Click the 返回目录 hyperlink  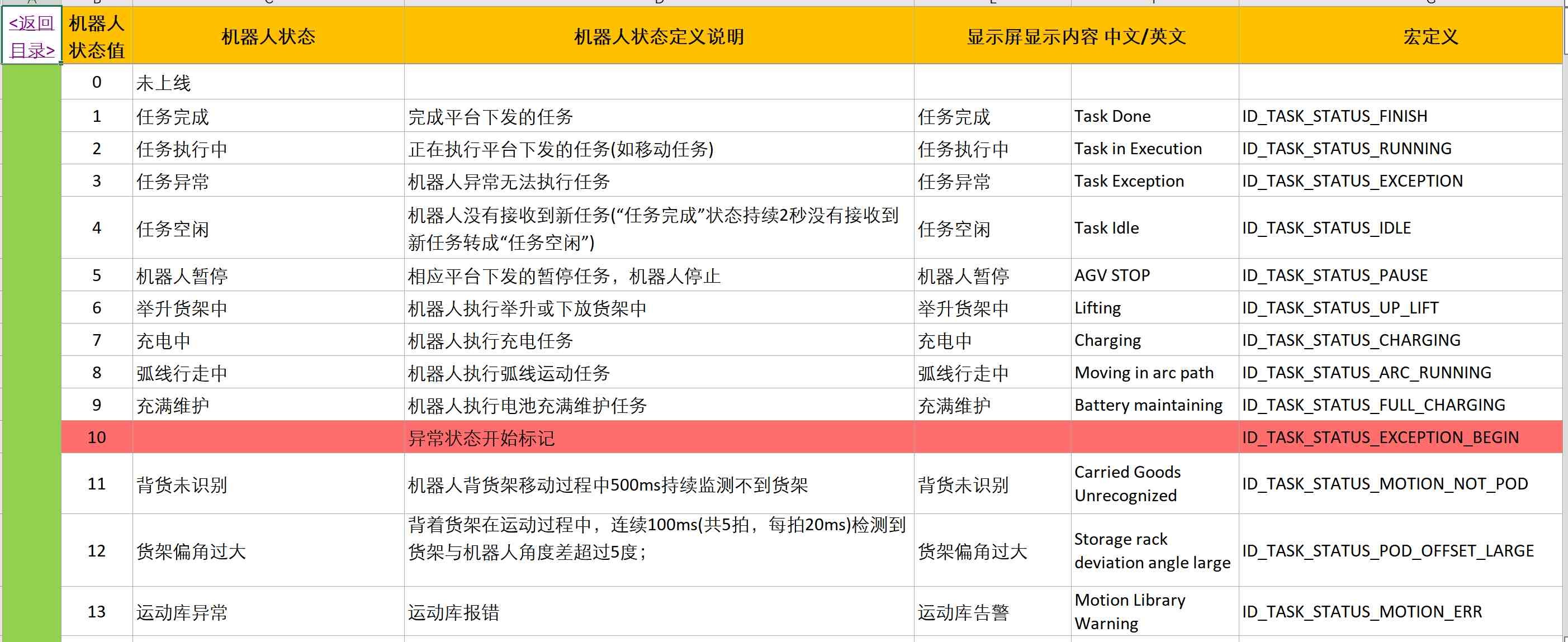pos(31,36)
